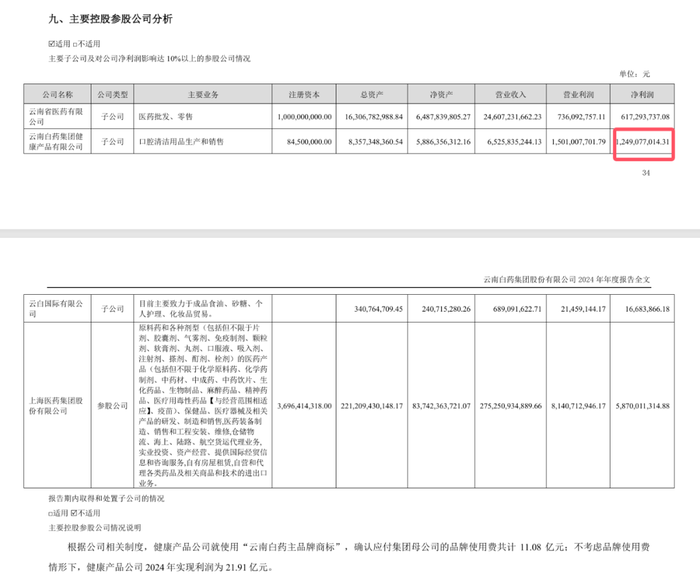Click the 注册资本 column header
Image resolution: width=700 pixels, height=585 pixels.
[304, 94]
